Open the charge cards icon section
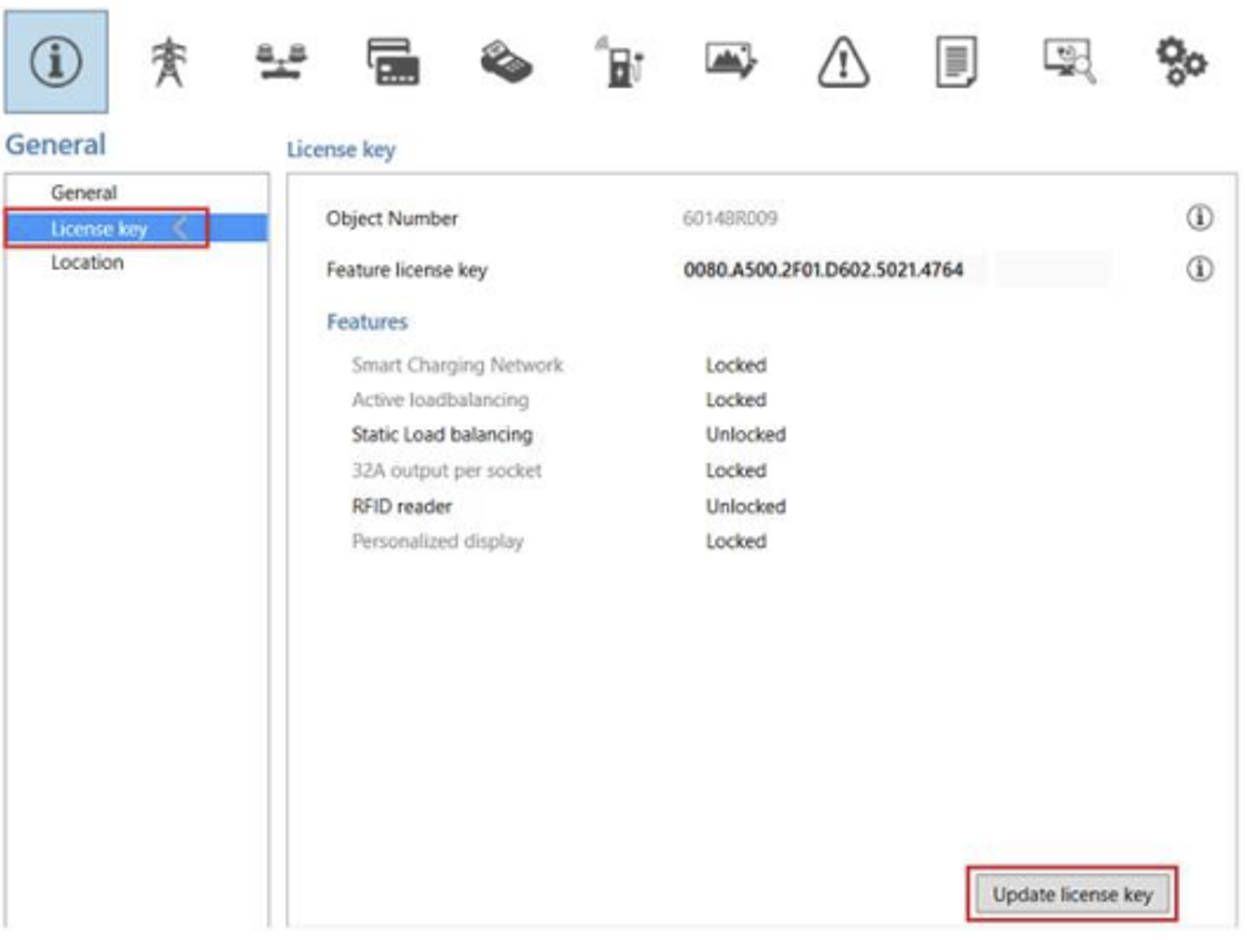The width and height of the screenshot is (1247, 940). (x=393, y=64)
